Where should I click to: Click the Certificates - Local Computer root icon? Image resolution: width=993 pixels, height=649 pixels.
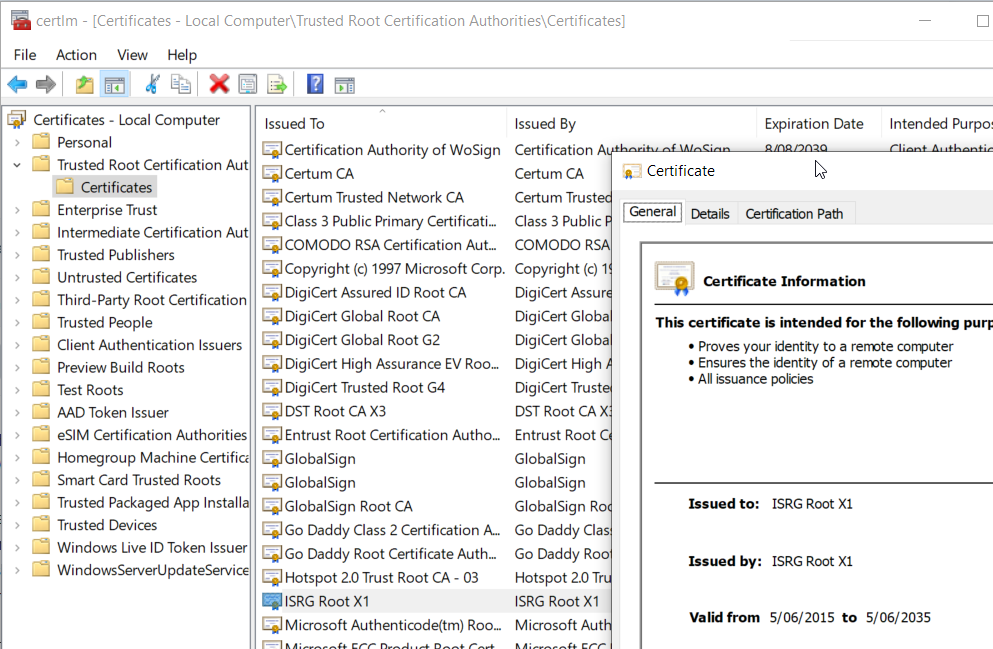17,120
